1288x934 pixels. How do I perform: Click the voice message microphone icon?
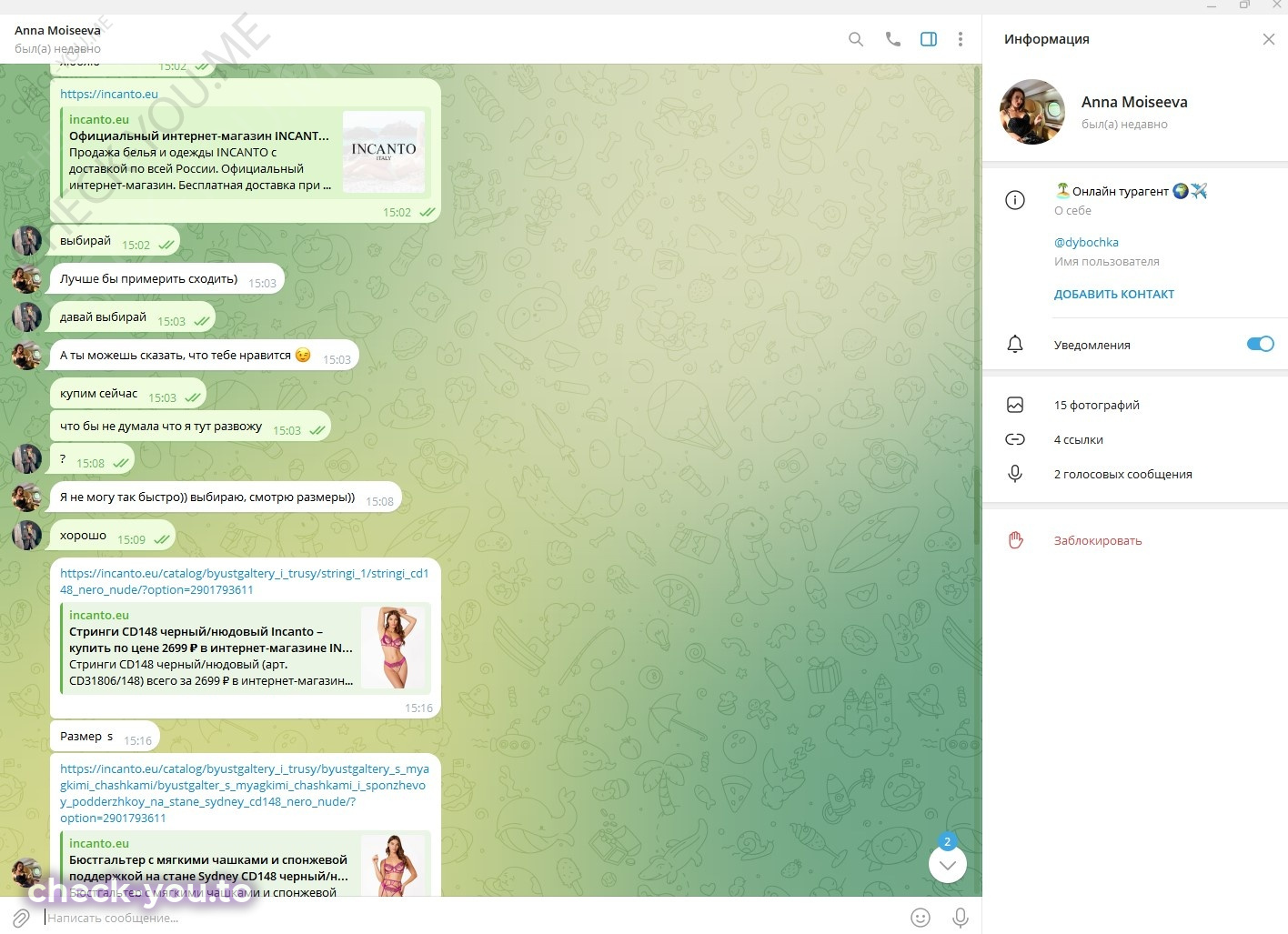[960, 918]
